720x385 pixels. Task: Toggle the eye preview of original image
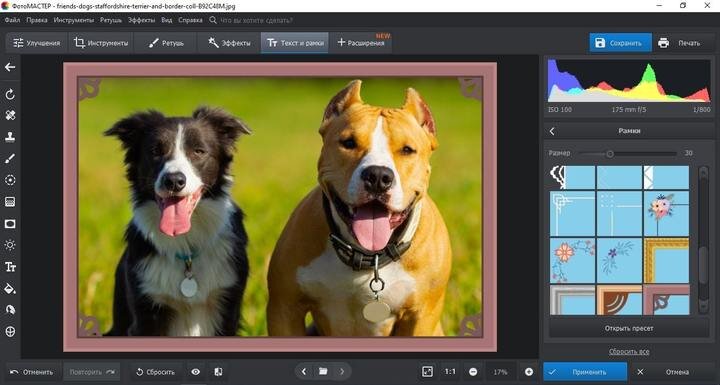(x=196, y=372)
